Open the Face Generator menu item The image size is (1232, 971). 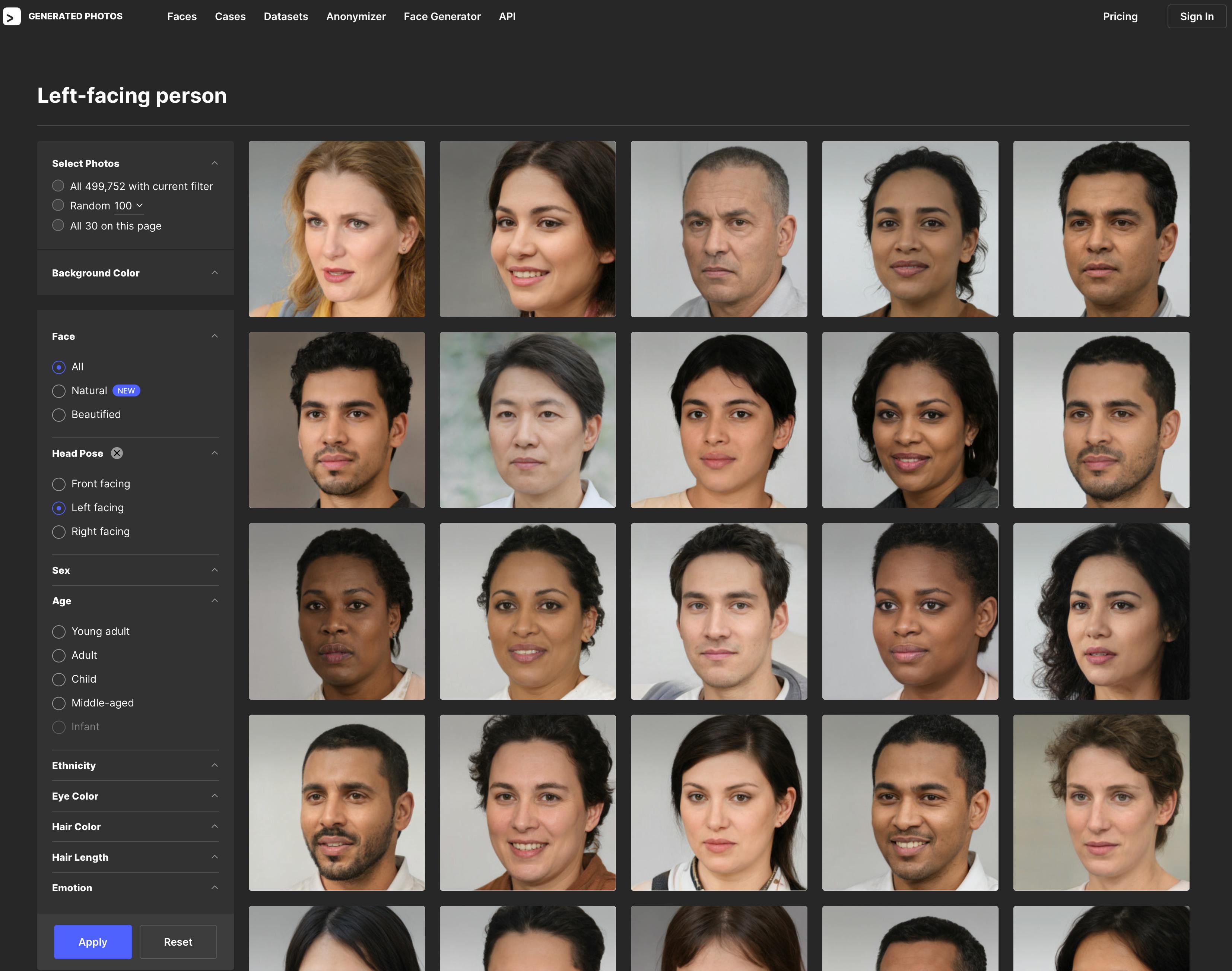(x=442, y=16)
